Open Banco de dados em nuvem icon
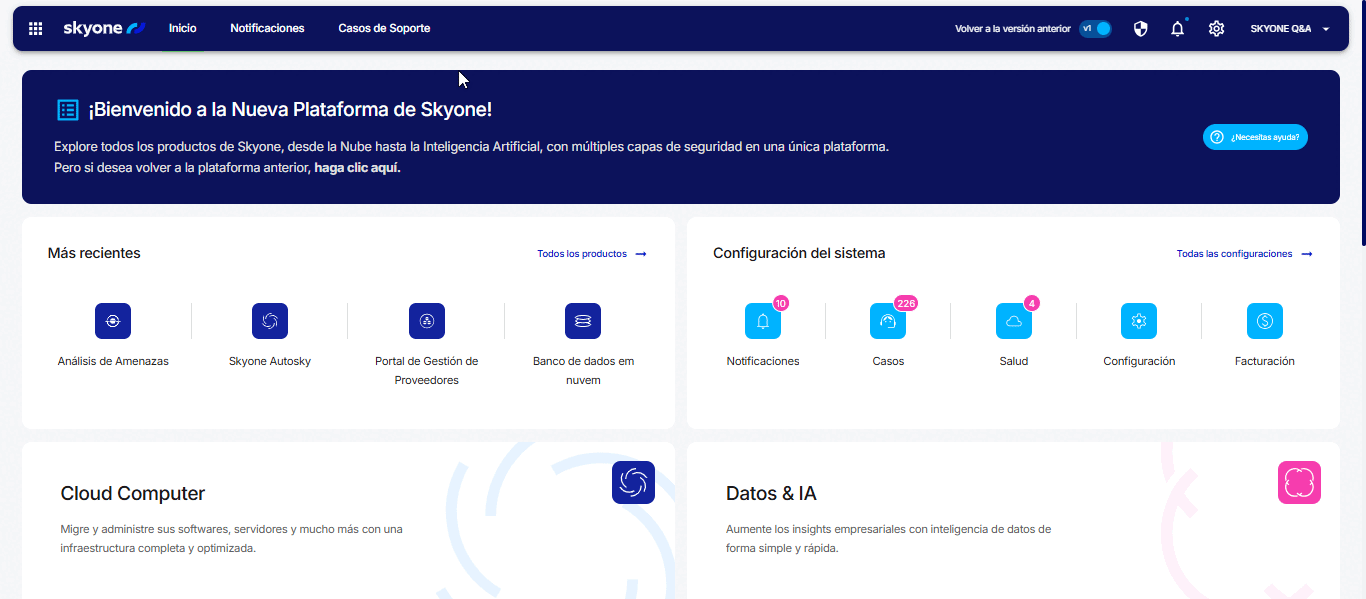 point(583,321)
